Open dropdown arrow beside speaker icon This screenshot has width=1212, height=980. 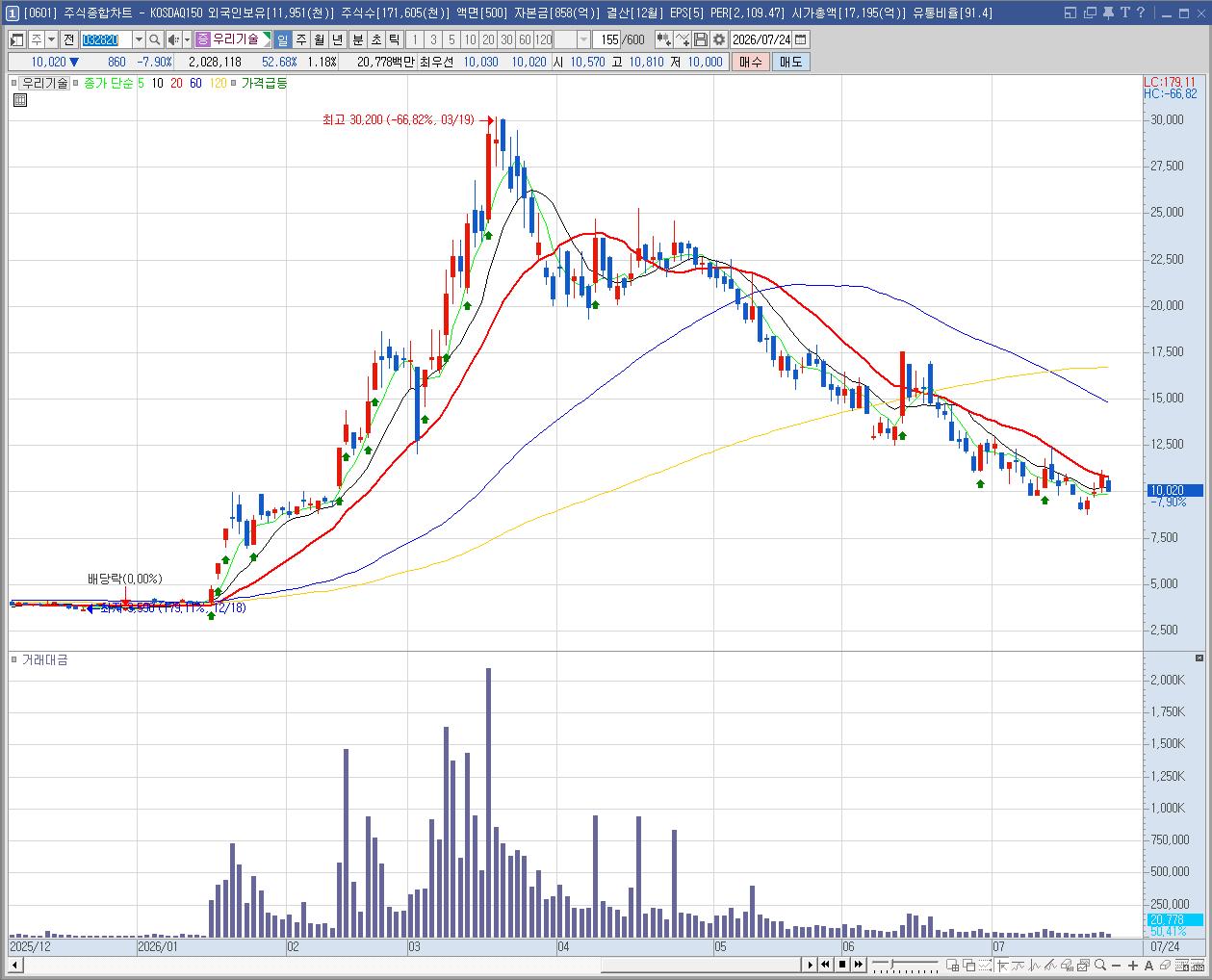(x=187, y=39)
